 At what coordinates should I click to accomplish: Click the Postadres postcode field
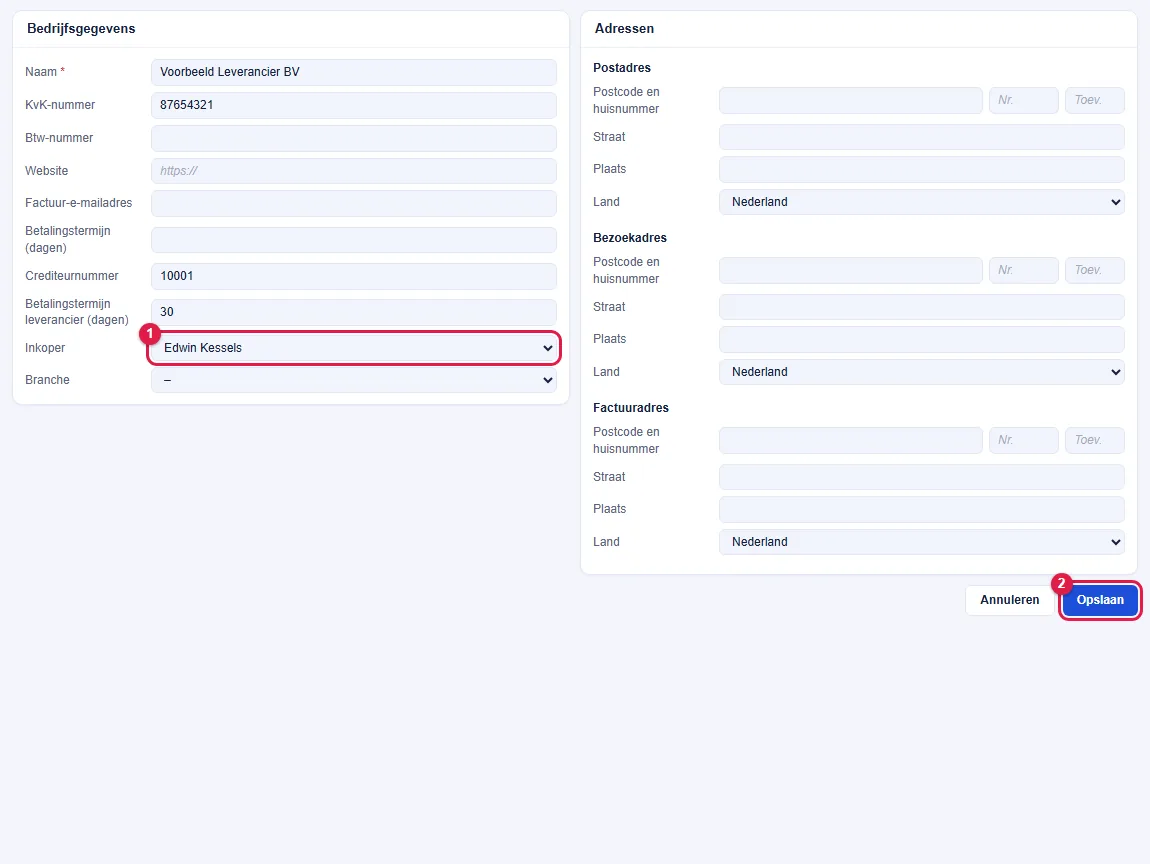[851, 100]
